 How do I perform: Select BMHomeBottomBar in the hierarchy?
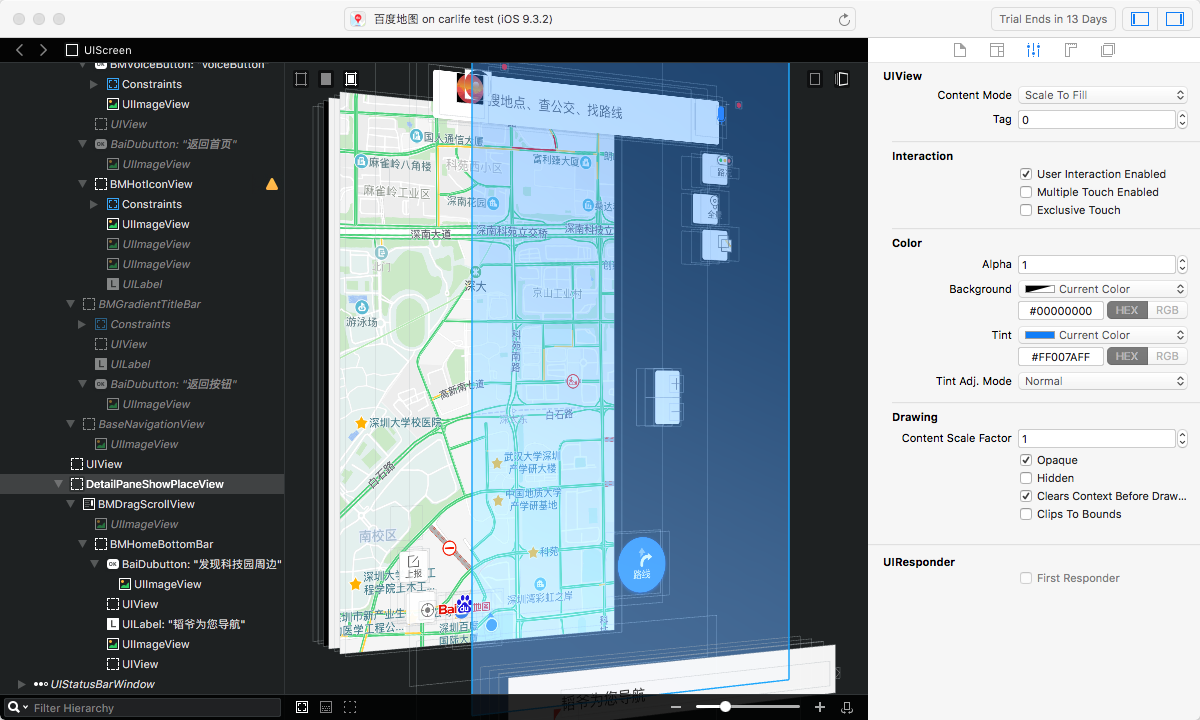click(161, 544)
